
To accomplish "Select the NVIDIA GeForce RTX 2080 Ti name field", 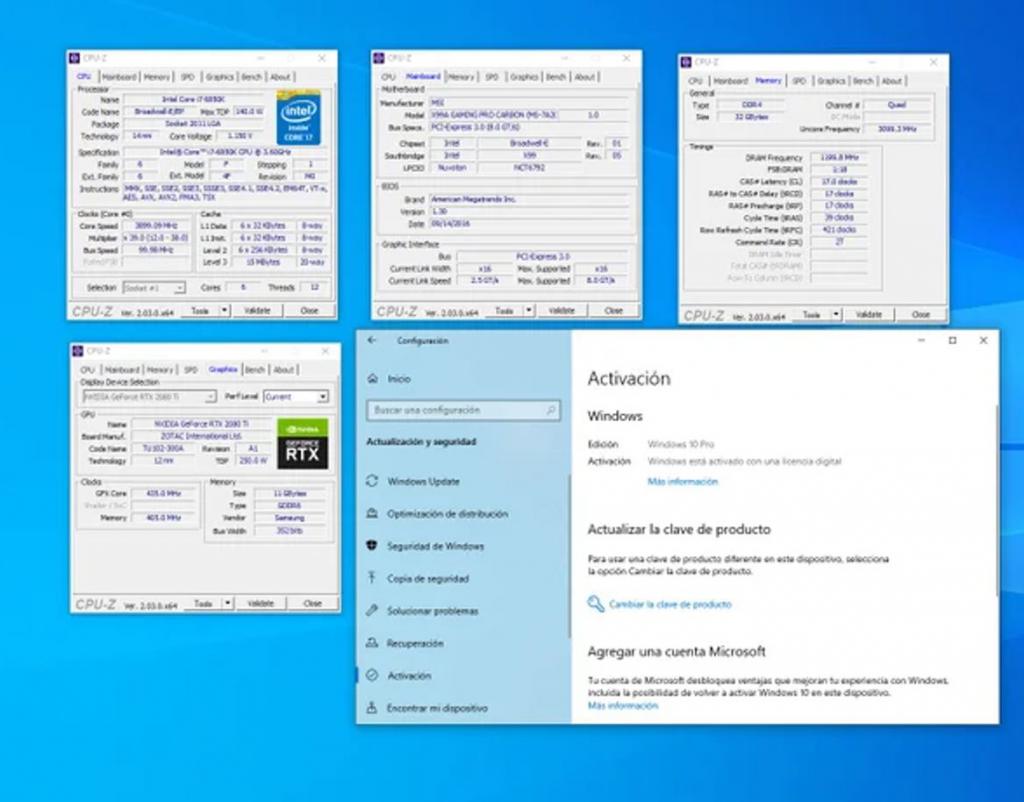I will [x=201, y=424].
